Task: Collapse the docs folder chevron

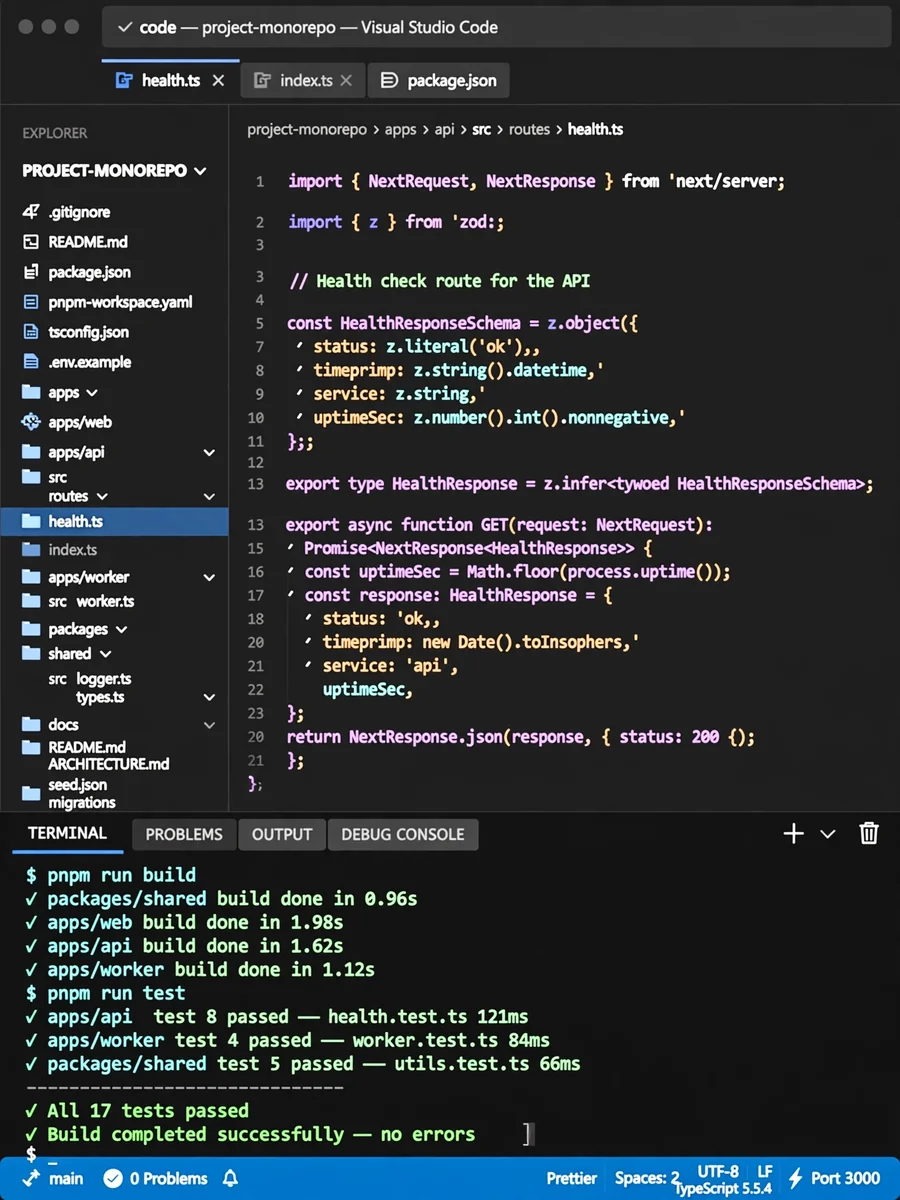Action: 209,725
